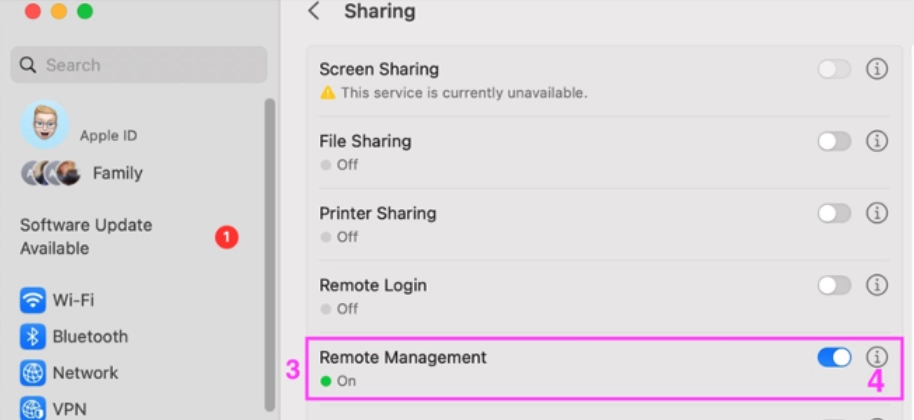Click the Network globe icon
914x420 pixels.
pos(33,373)
